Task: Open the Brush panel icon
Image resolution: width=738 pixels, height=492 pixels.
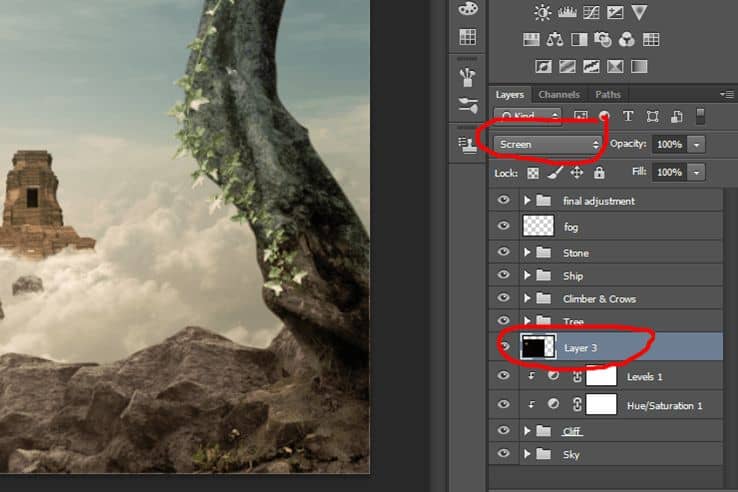Action: click(x=467, y=105)
